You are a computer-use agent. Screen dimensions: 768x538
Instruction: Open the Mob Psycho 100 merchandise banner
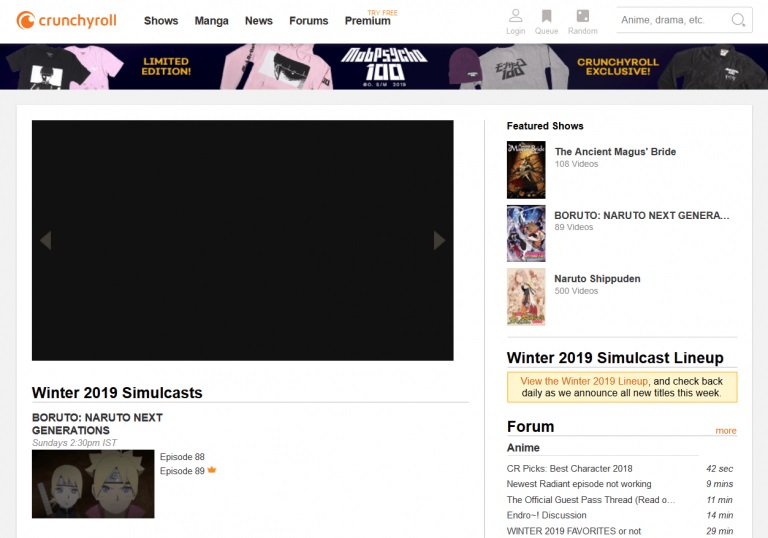coord(384,67)
